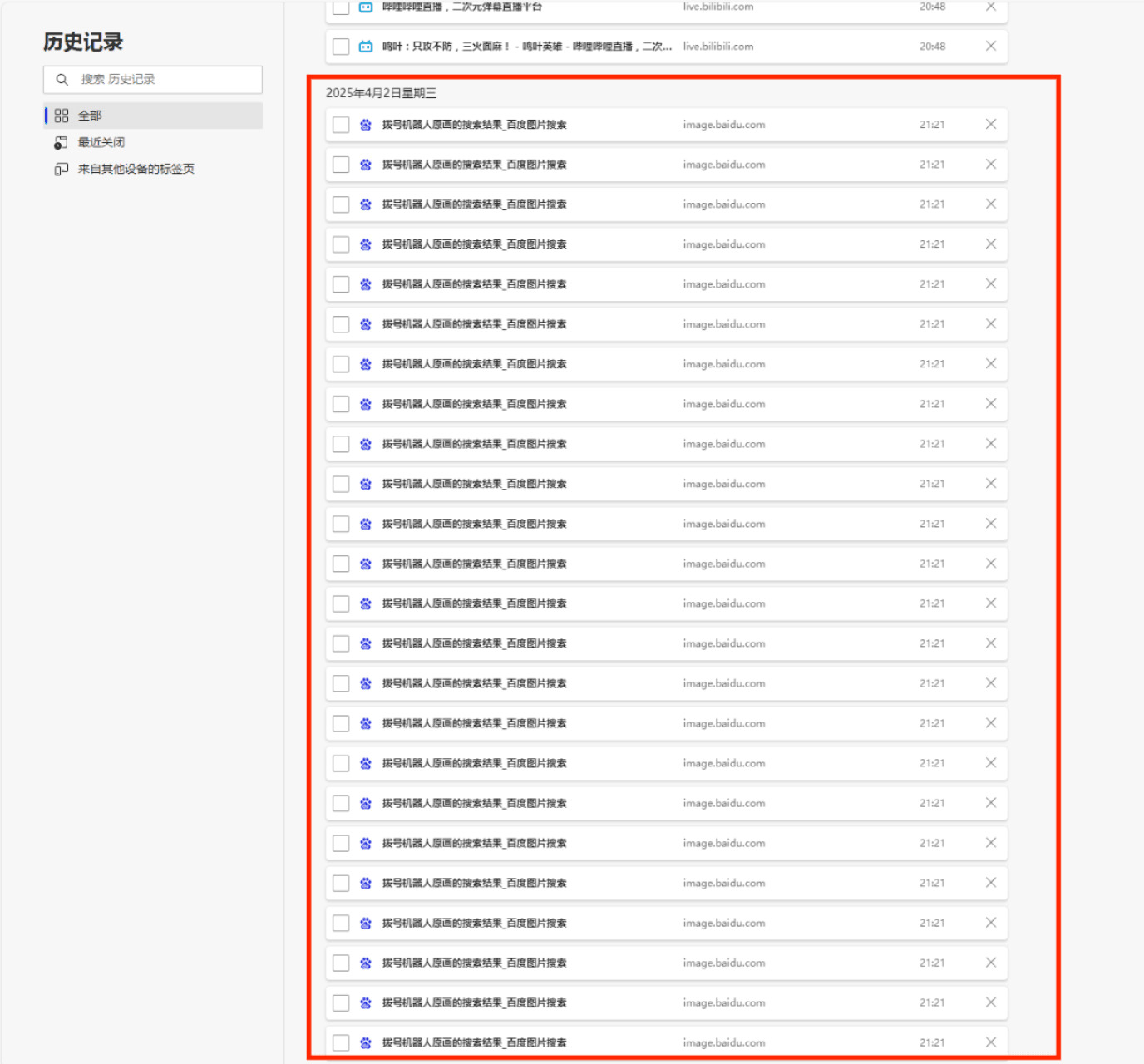
Task: Click the 来自其他设备的标签页 devices icon
Action: (62, 169)
